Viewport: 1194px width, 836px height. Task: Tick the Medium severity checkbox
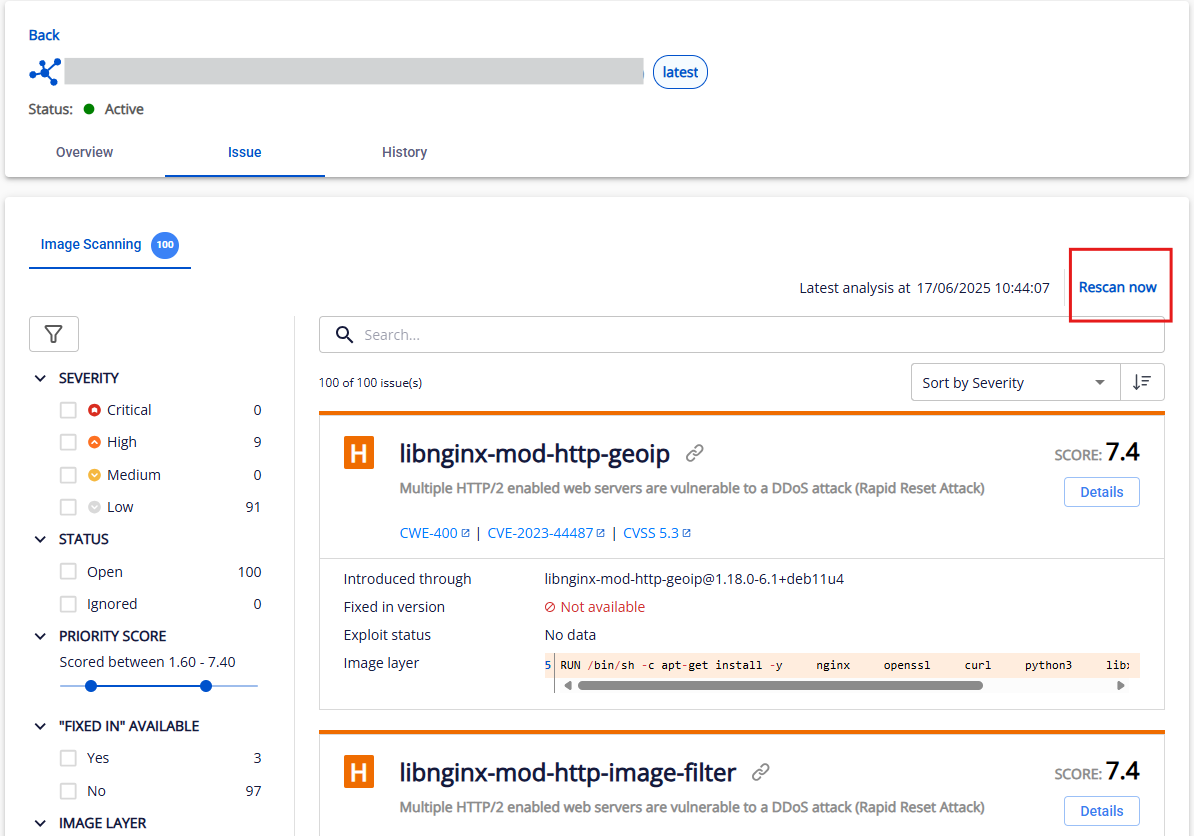click(69, 475)
